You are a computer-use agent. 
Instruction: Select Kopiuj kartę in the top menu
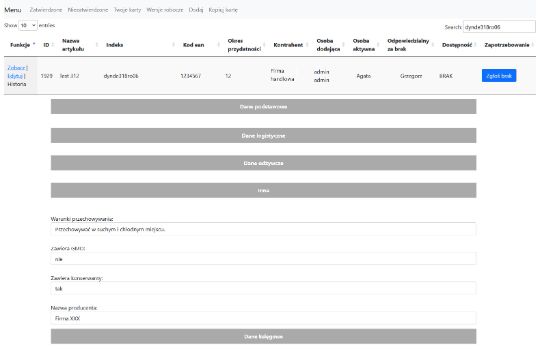pyautogui.click(x=223, y=10)
